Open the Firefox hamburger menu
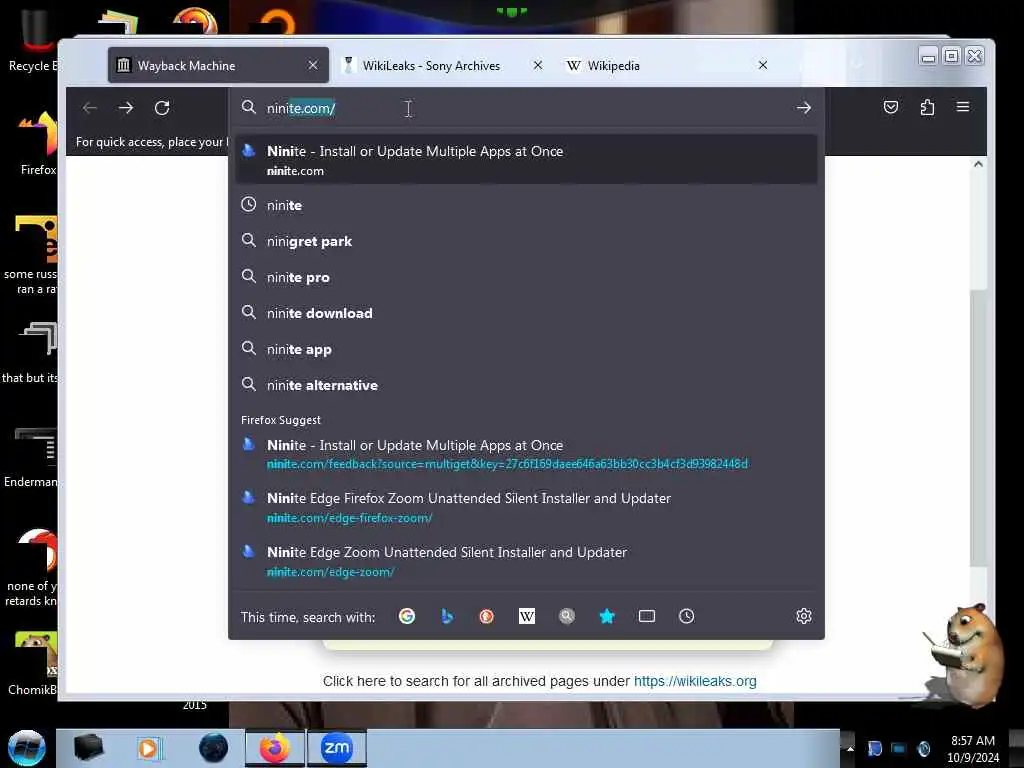This screenshot has height=768, width=1024. click(963, 106)
